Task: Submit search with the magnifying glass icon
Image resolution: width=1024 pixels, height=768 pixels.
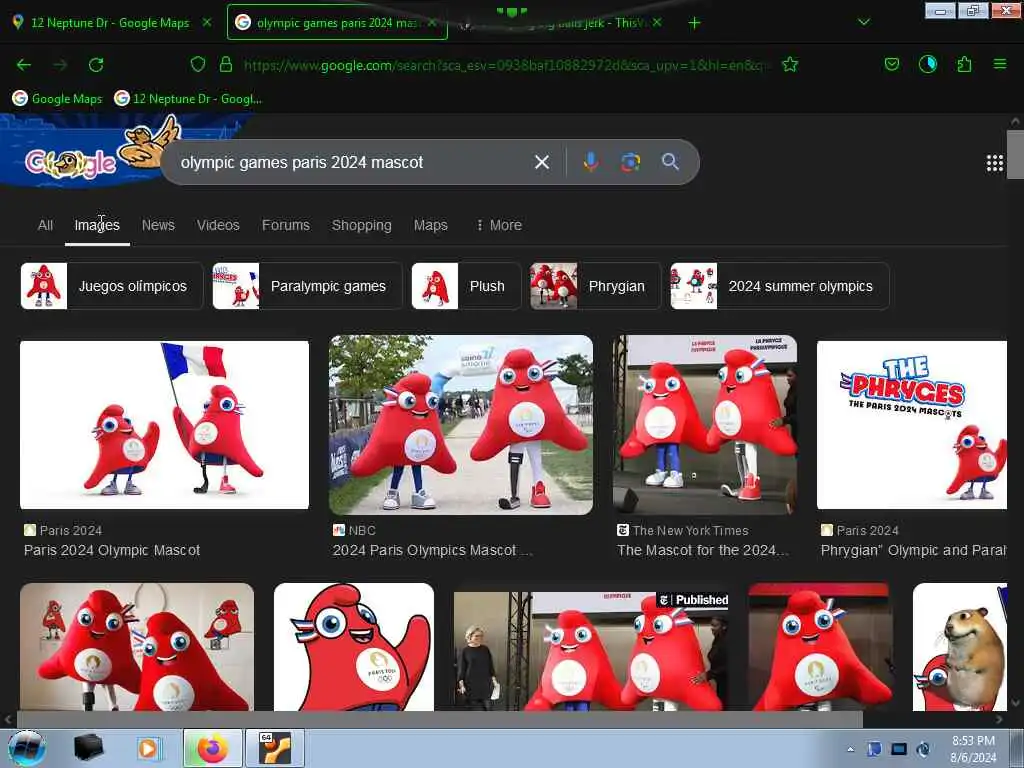Action: tap(670, 161)
